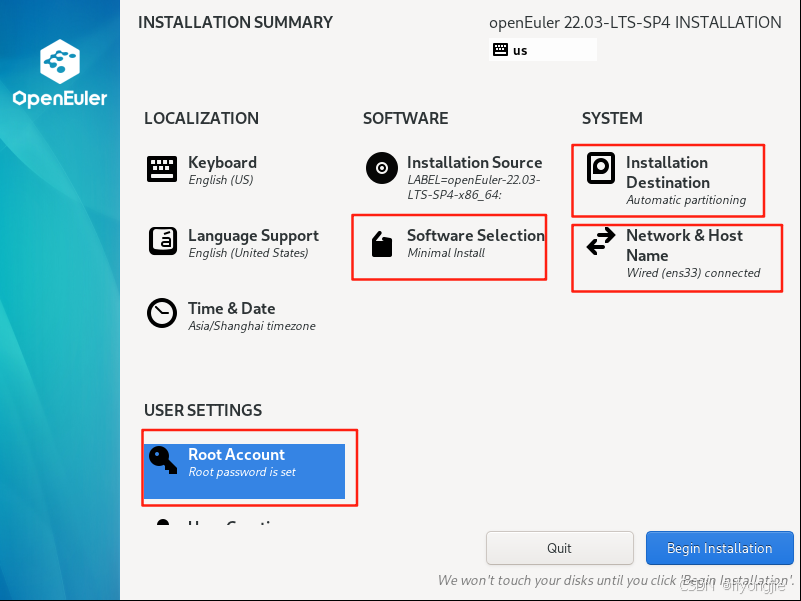Click the LOCALIZATION section heading
Image resolution: width=801 pixels, height=601 pixels.
coord(201,119)
